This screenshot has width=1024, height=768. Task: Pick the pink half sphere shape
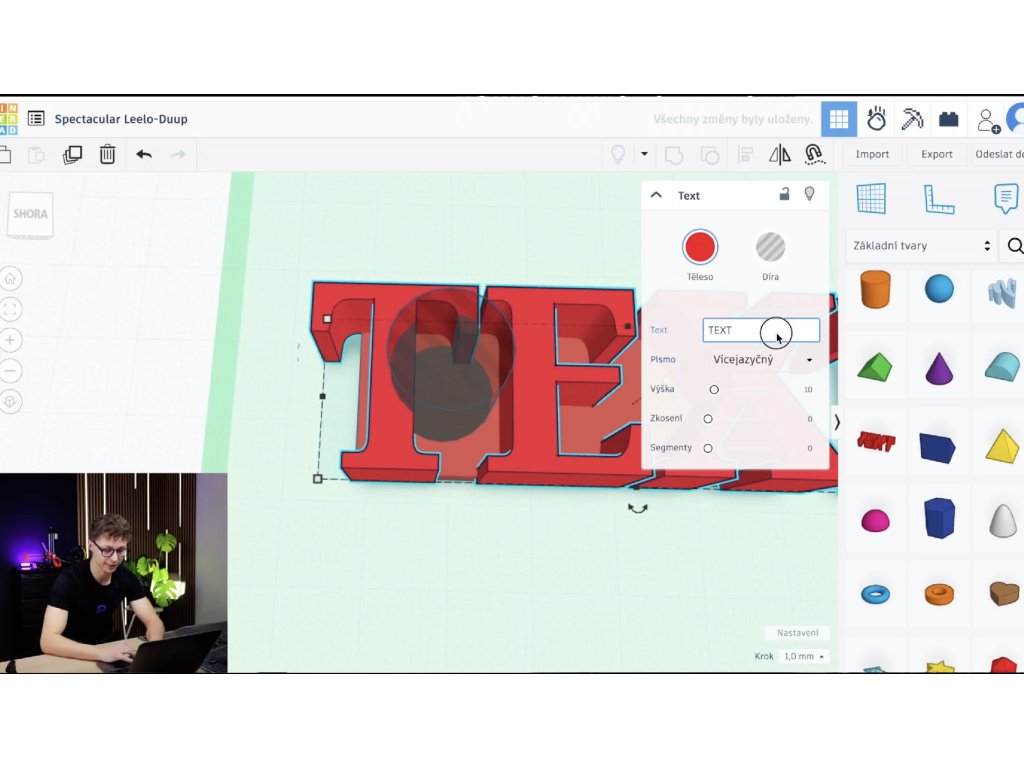pyautogui.click(x=875, y=520)
